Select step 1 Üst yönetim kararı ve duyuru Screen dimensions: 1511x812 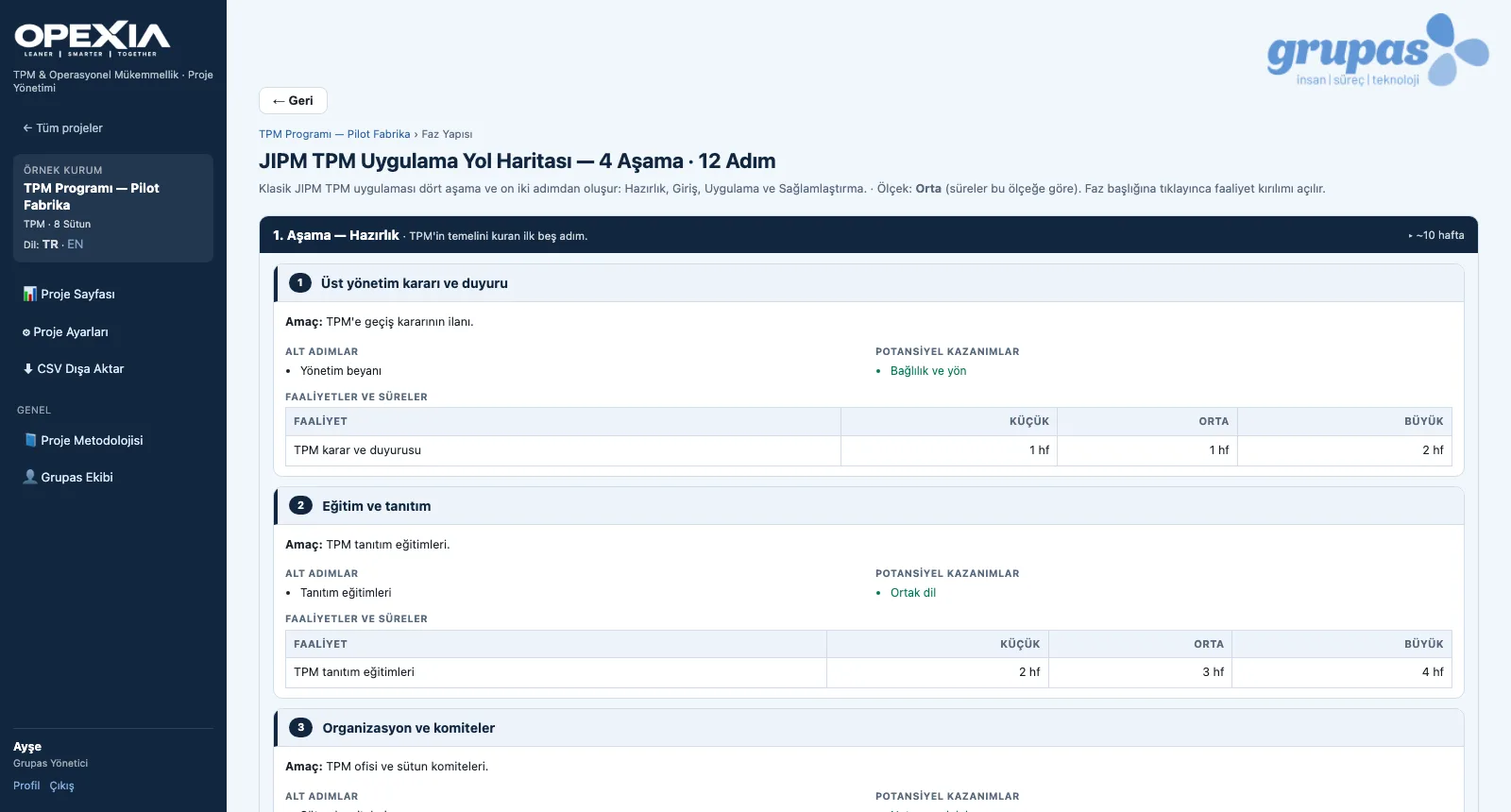(869, 283)
